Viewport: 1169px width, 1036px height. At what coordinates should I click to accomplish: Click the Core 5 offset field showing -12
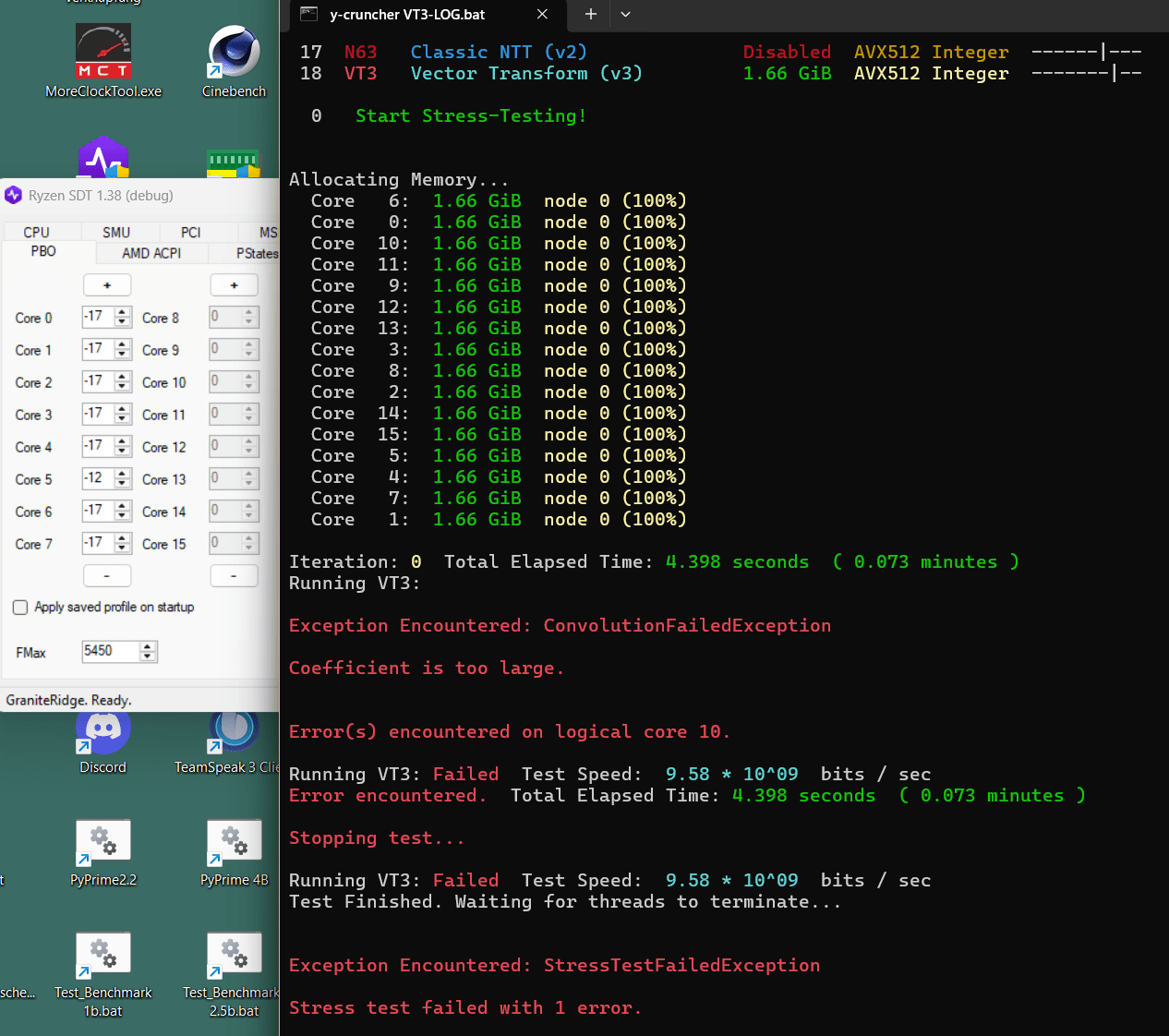tap(98, 478)
